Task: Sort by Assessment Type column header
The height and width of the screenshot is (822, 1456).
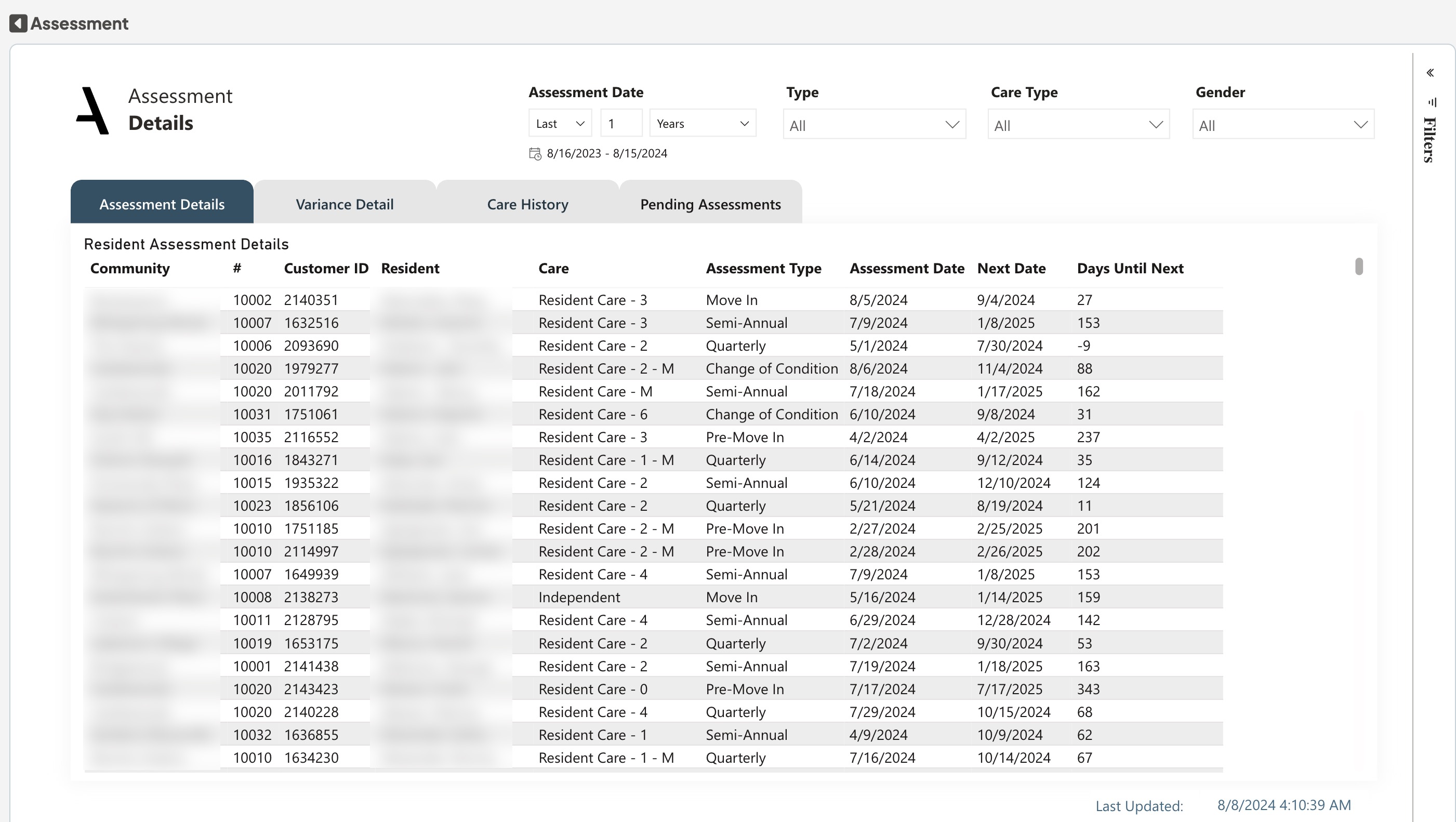Action: click(763, 269)
